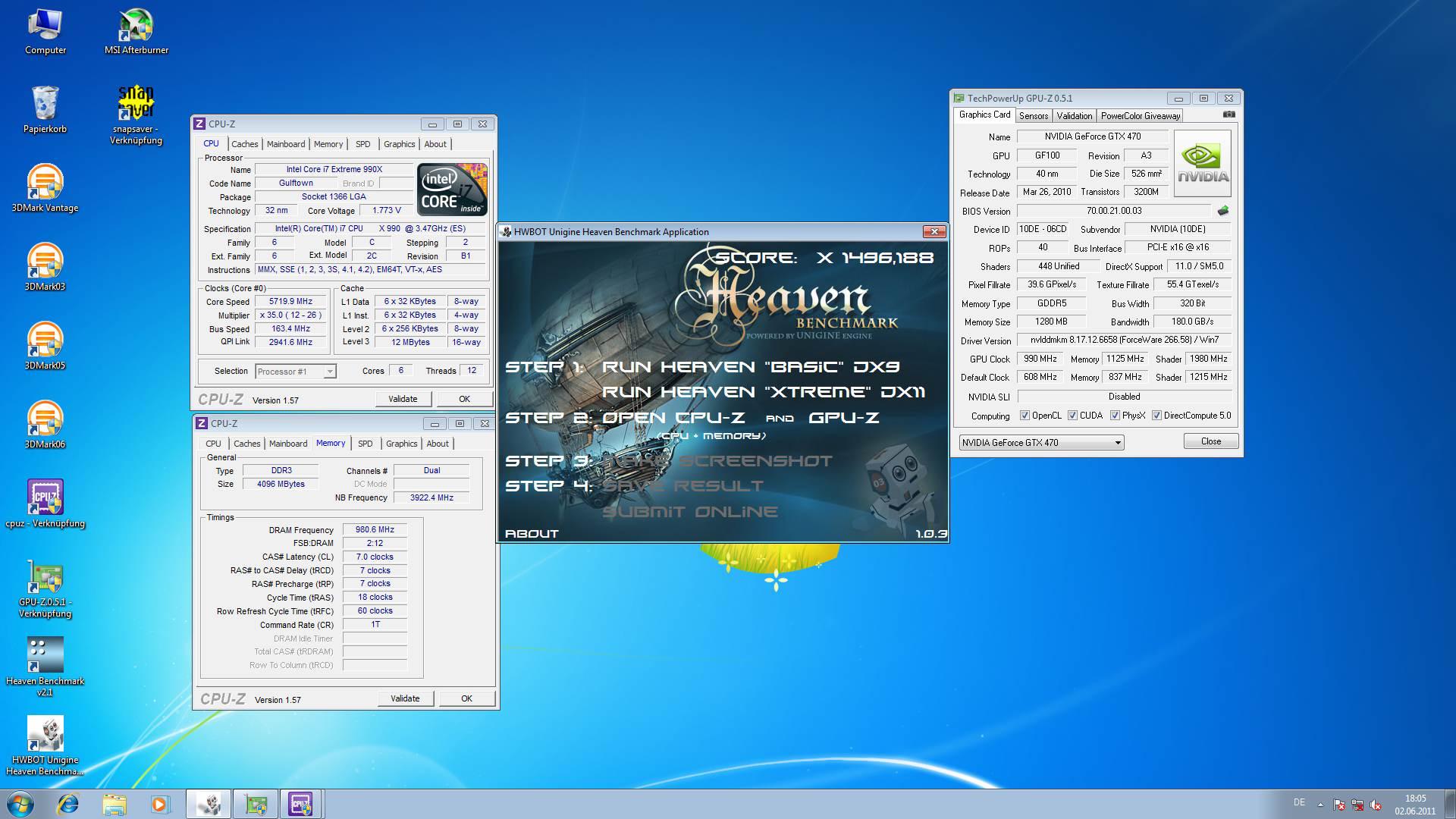Viewport: 1456px width, 819px height.
Task: Click the GPU-Z screenshot camera icon
Action: [x=1228, y=115]
